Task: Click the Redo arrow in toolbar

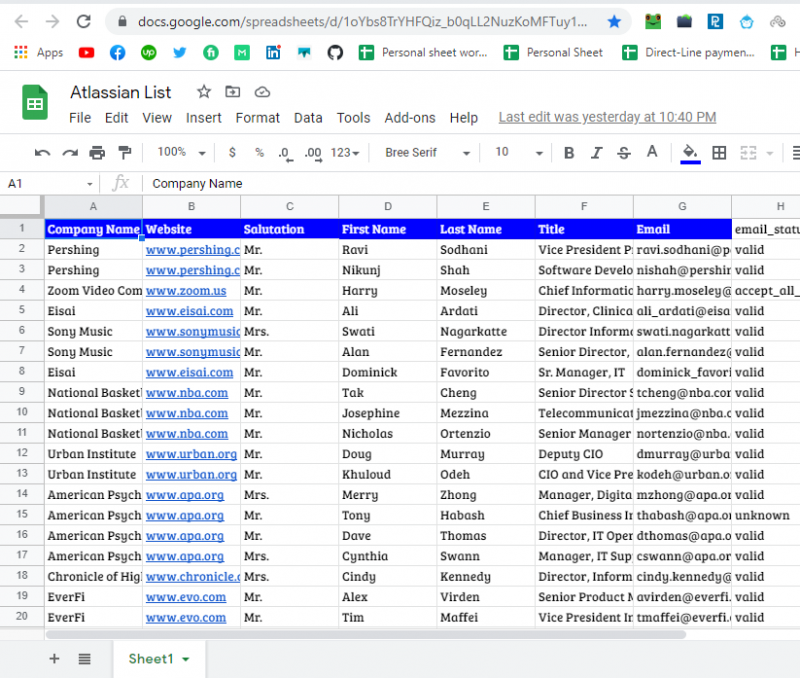Action: [70, 153]
